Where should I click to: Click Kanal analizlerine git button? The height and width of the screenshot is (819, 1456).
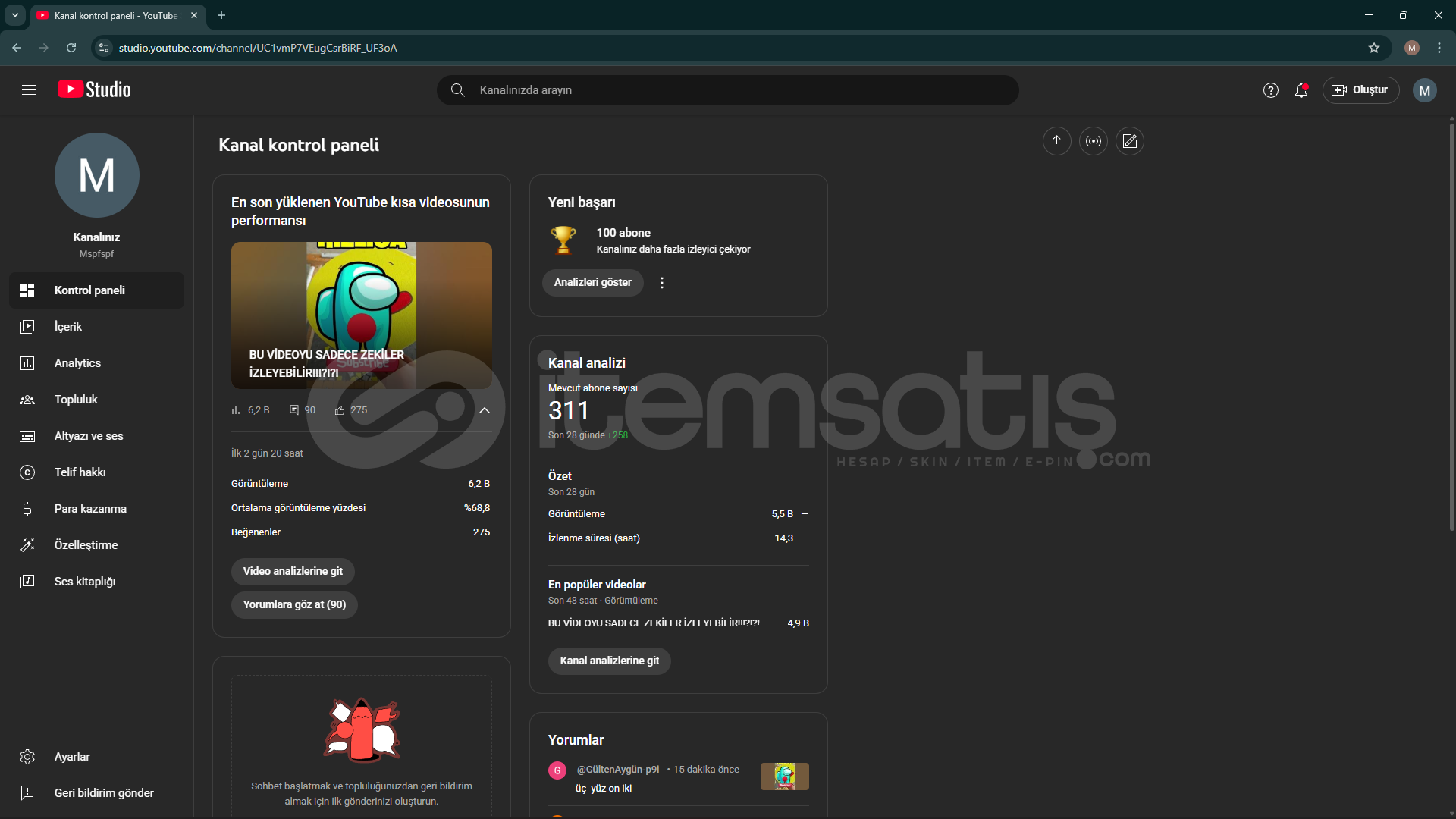point(609,661)
